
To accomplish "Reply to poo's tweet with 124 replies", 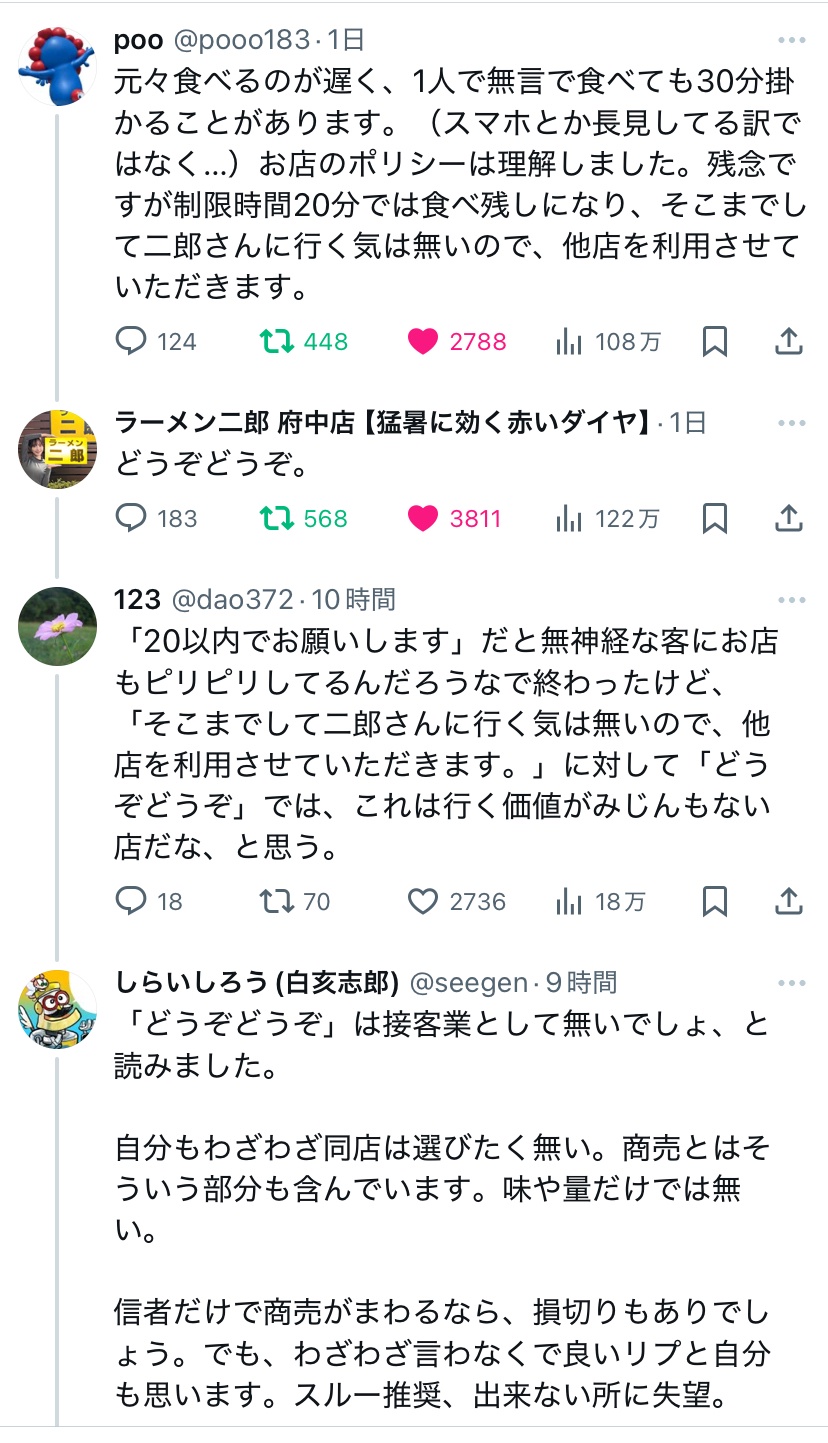I will tap(132, 342).
